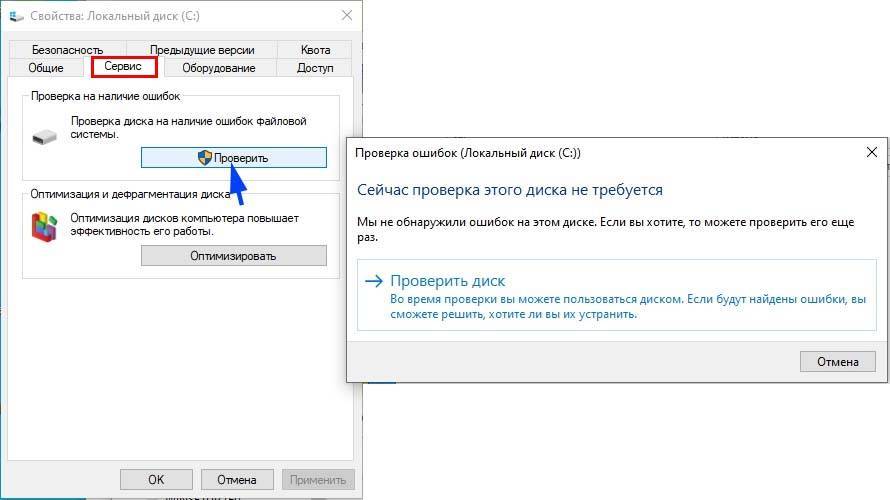Click the text Во время проверки вы можете пользоваться диском
Image resolution: width=890 pixels, height=500 pixels.
pyautogui.click(x=536, y=299)
